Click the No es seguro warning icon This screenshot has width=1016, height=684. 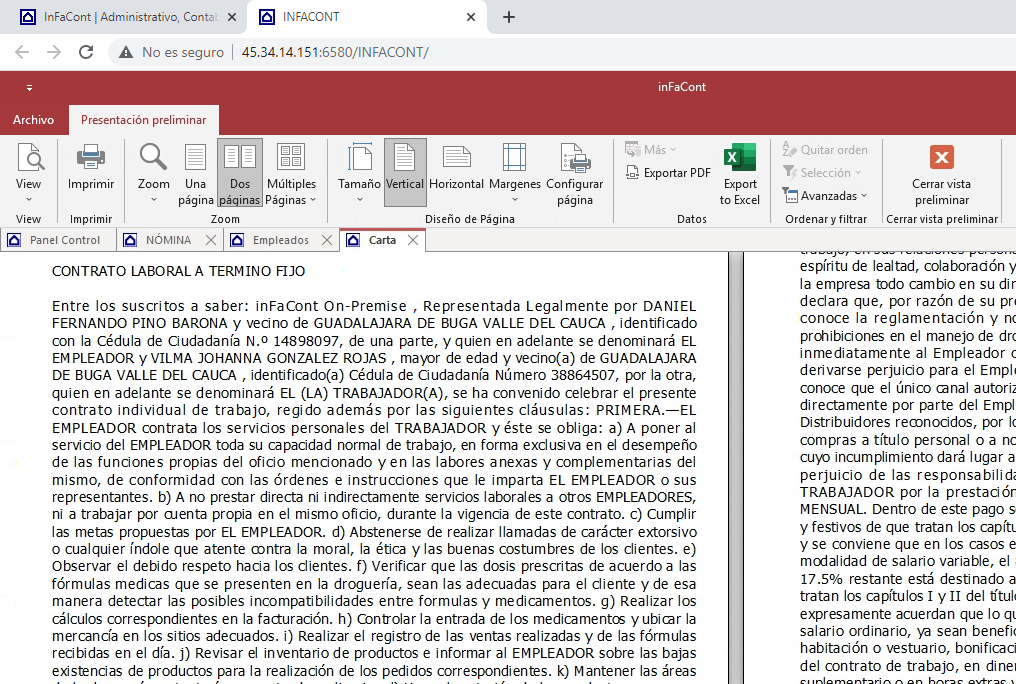pos(126,52)
